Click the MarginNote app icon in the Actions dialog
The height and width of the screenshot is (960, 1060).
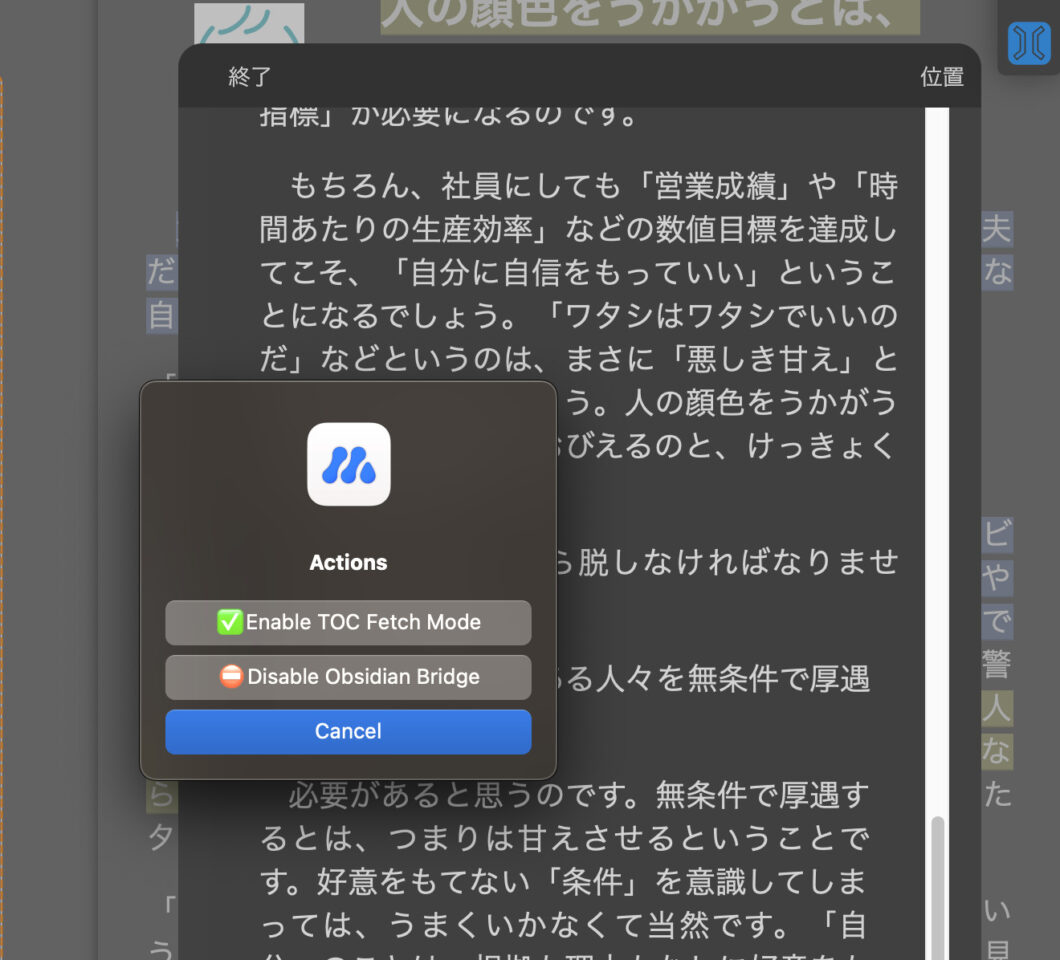(x=348, y=464)
